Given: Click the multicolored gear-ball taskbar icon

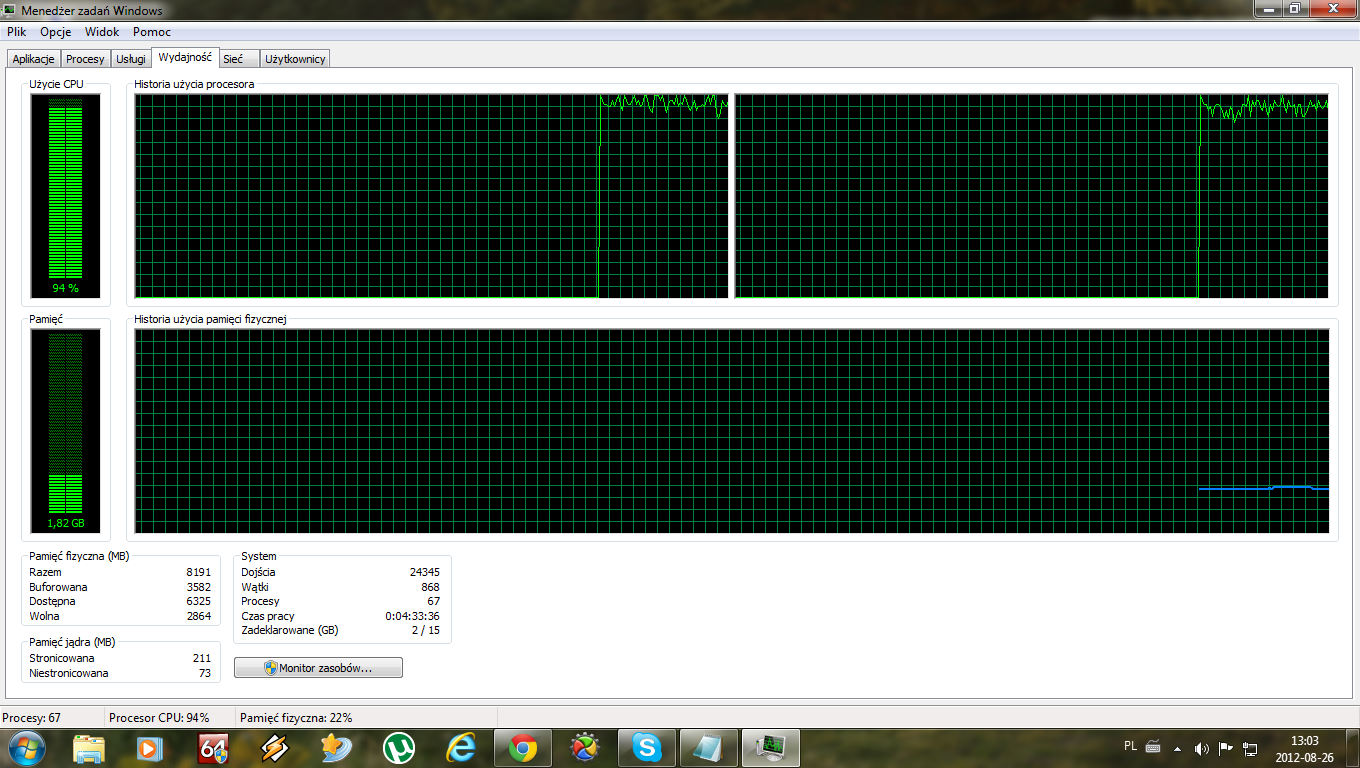Looking at the screenshot, I should (x=585, y=748).
